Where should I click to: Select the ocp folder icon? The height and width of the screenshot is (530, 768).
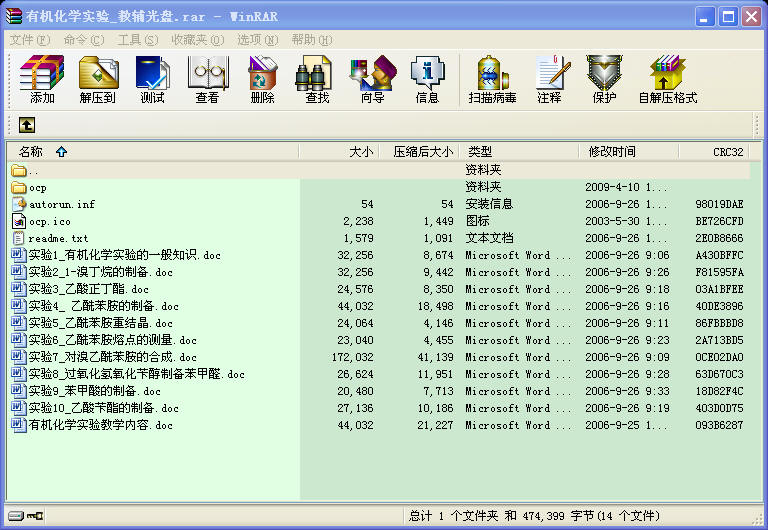click(19, 187)
